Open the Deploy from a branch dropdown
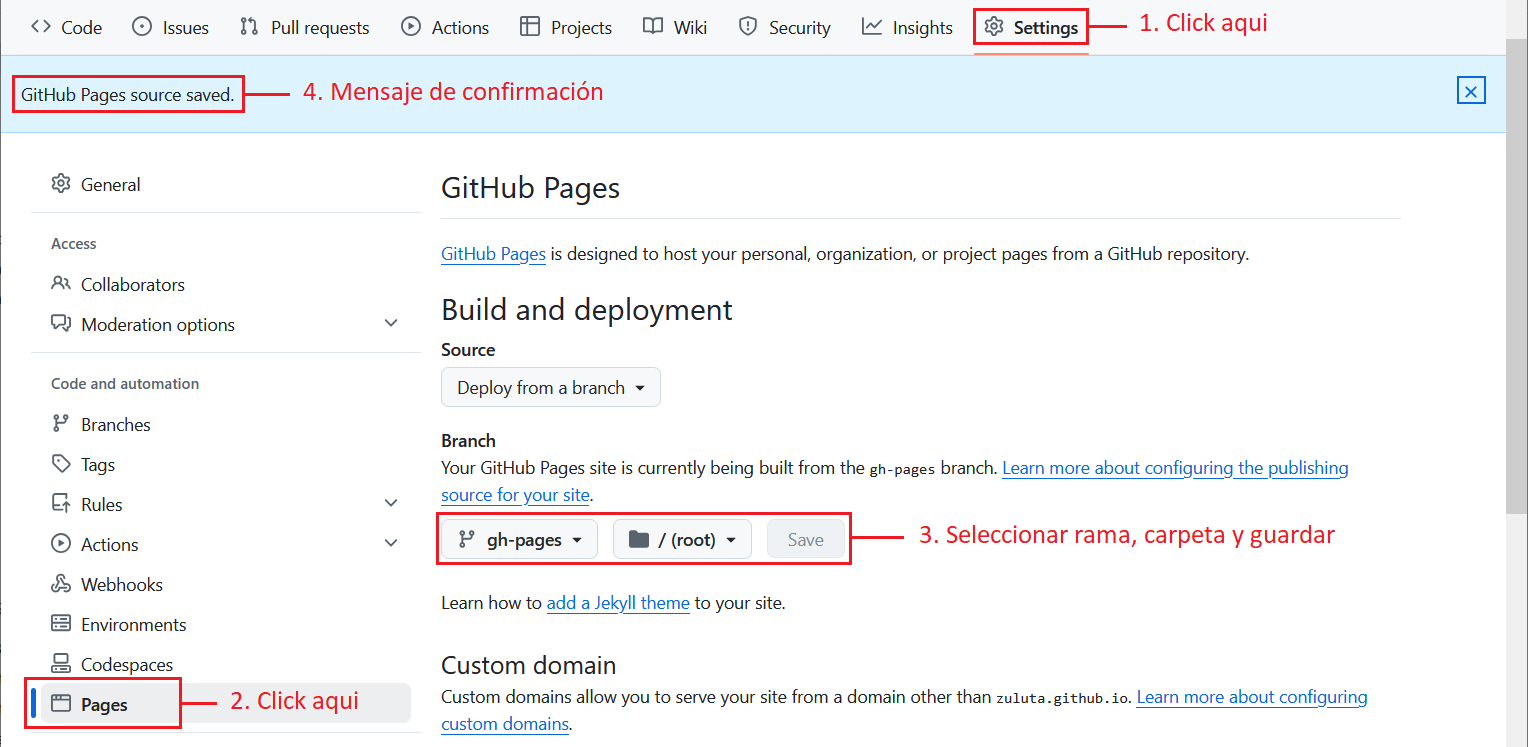This screenshot has height=747, width=1528. 550,388
